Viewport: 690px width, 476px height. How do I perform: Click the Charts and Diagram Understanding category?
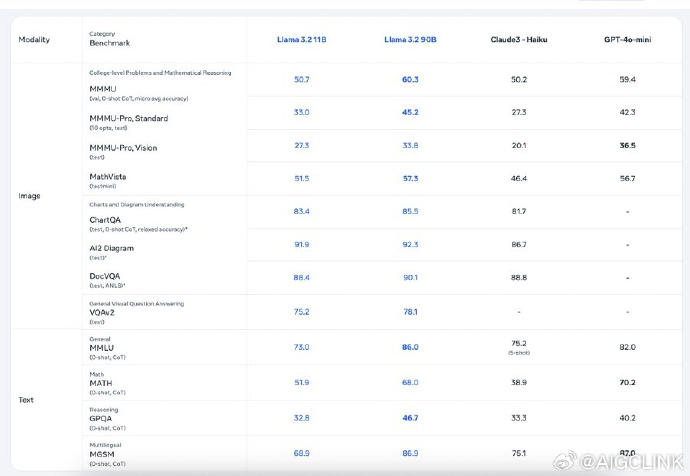click(137, 205)
